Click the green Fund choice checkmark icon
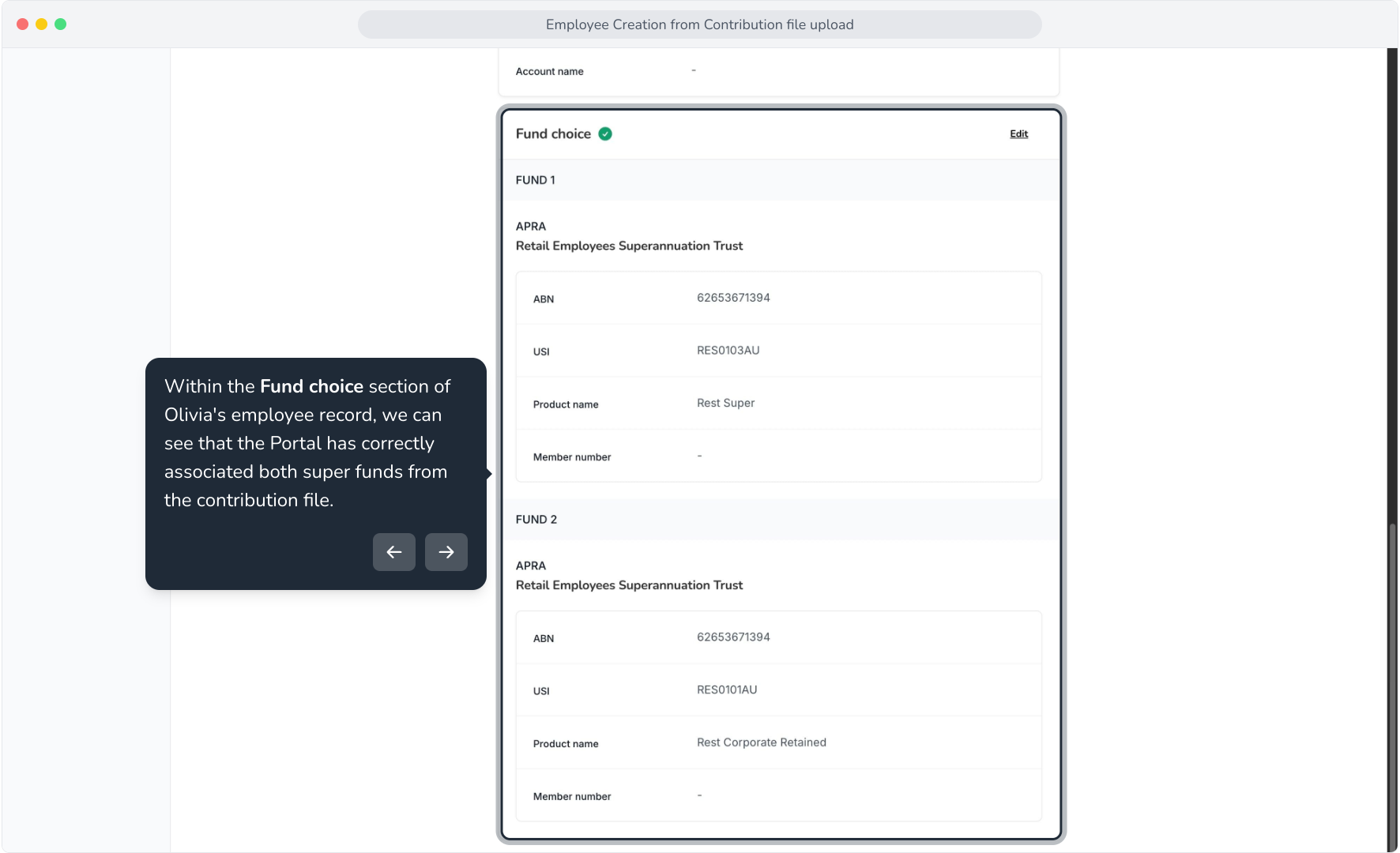Image resolution: width=1400 pixels, height=853 pixels. [605, 134]
